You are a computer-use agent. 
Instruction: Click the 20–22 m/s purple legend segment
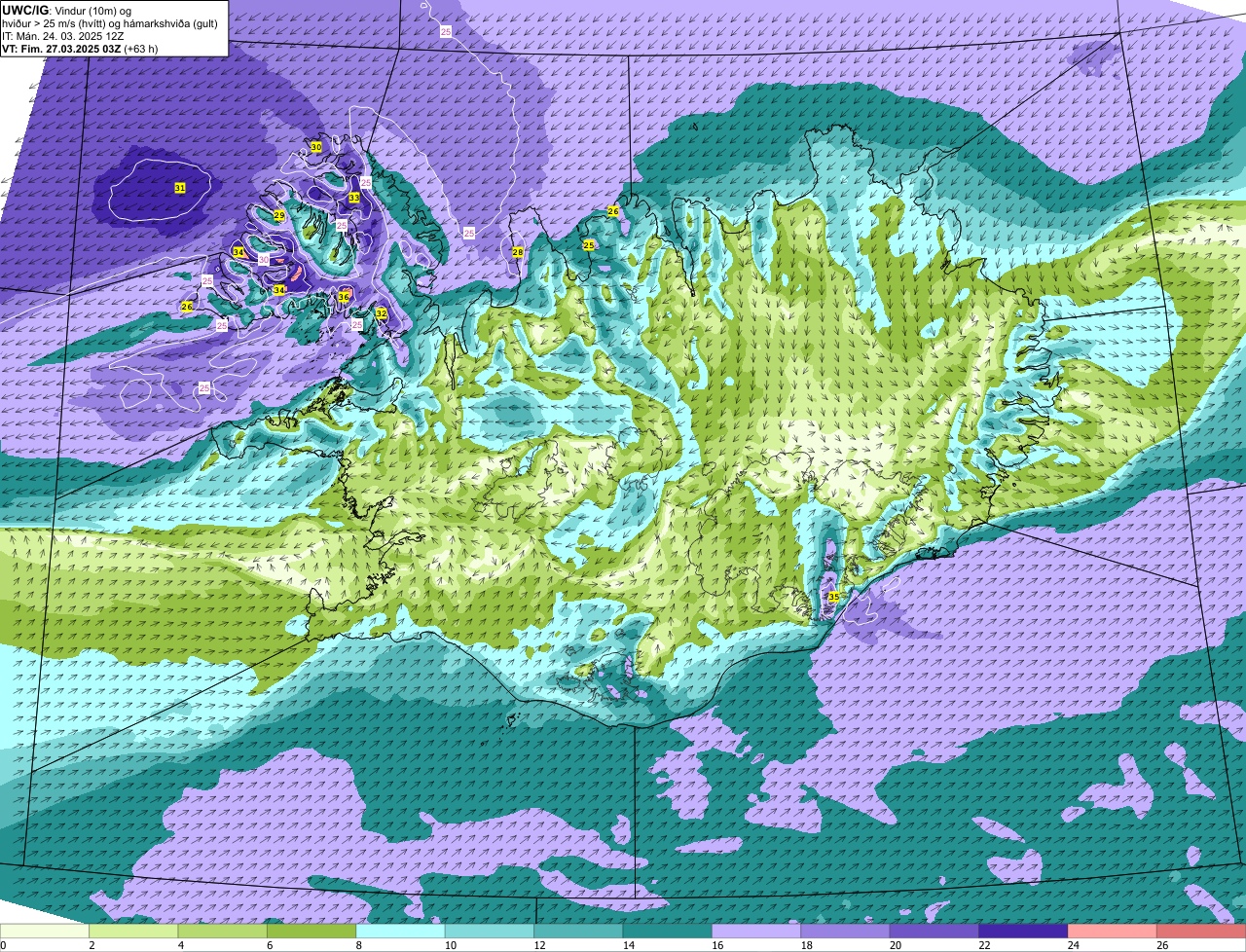click(x=934, y=931)
